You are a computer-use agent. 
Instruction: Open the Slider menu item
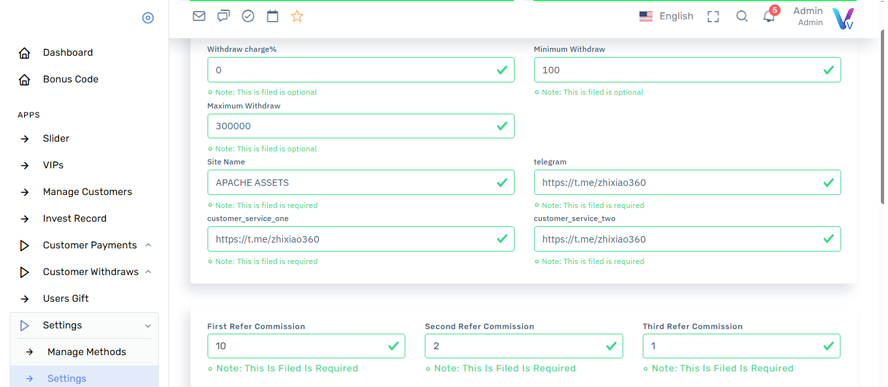click(x=56, y=138)
